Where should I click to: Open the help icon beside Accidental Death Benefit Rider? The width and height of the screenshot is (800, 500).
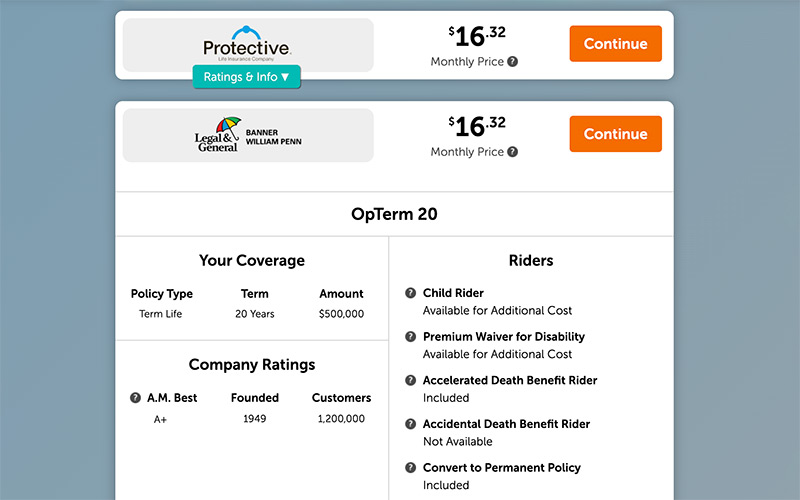(410, 424)
